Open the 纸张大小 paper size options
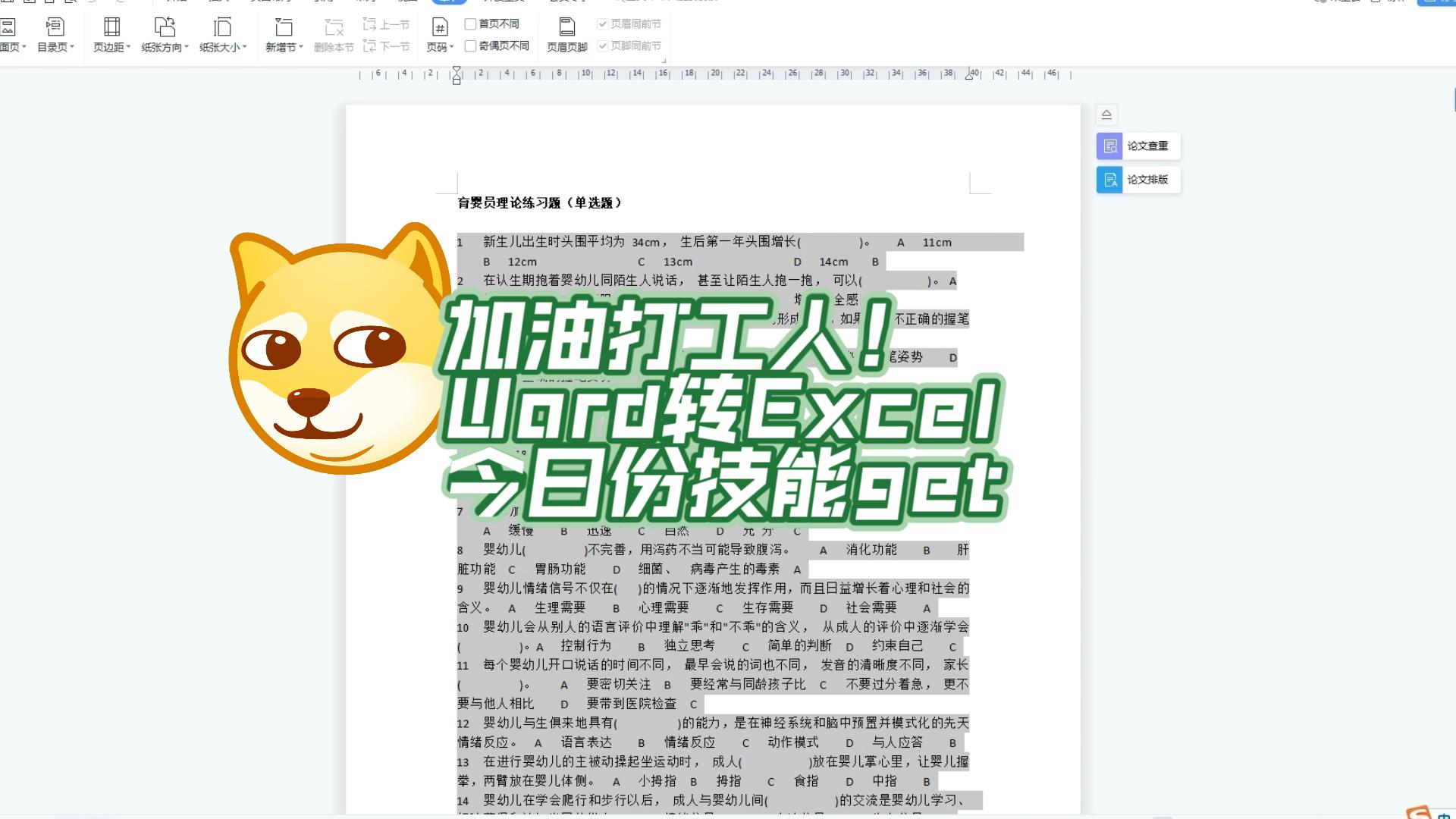Viewport: 1456px width, 819px height. pos(221,34)
